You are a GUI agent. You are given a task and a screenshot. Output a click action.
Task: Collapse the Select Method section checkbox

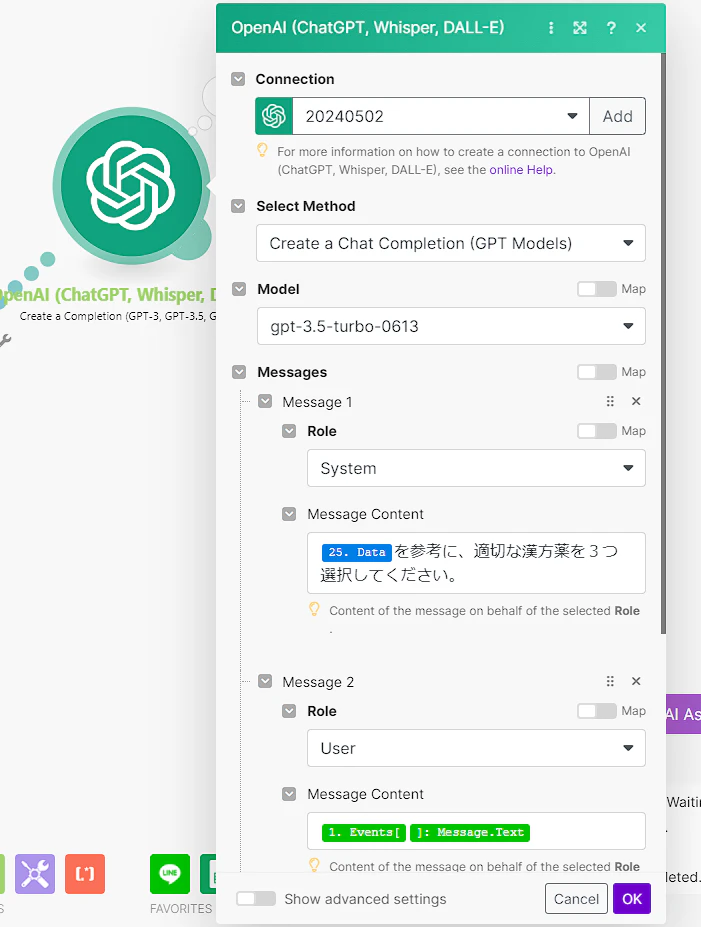tap(238, 206)
